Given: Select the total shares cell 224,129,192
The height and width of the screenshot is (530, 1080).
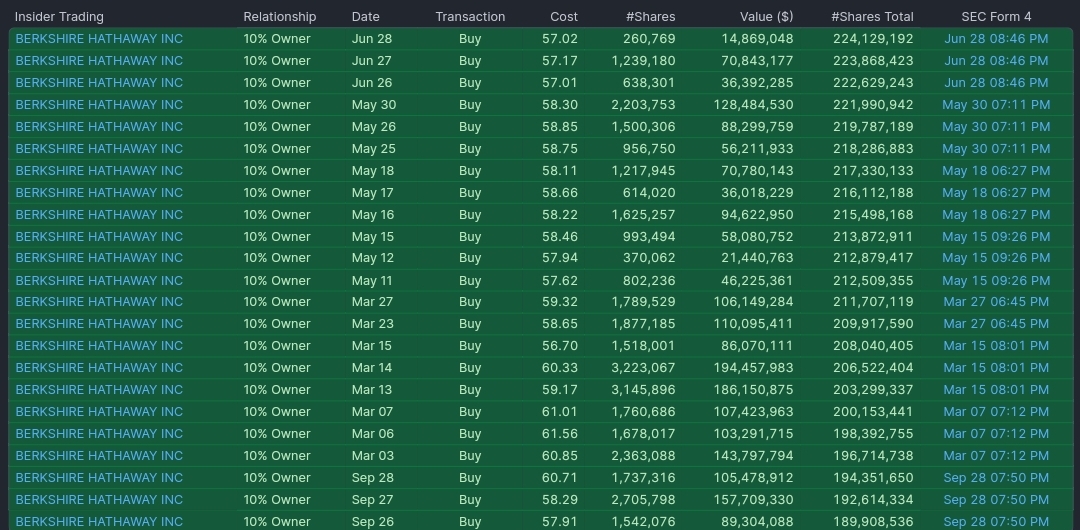Looking at the screenshot, I should [x=873, y=39].
